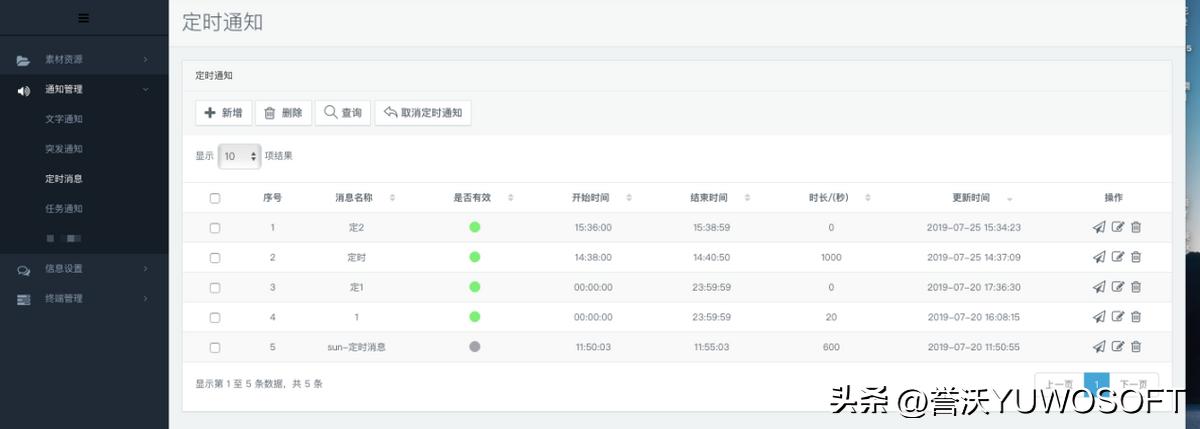Viewport: 1200px width, 429px height.
Task: Delete the 定2 row via trash icon
Action: (x=1136, y=227)
